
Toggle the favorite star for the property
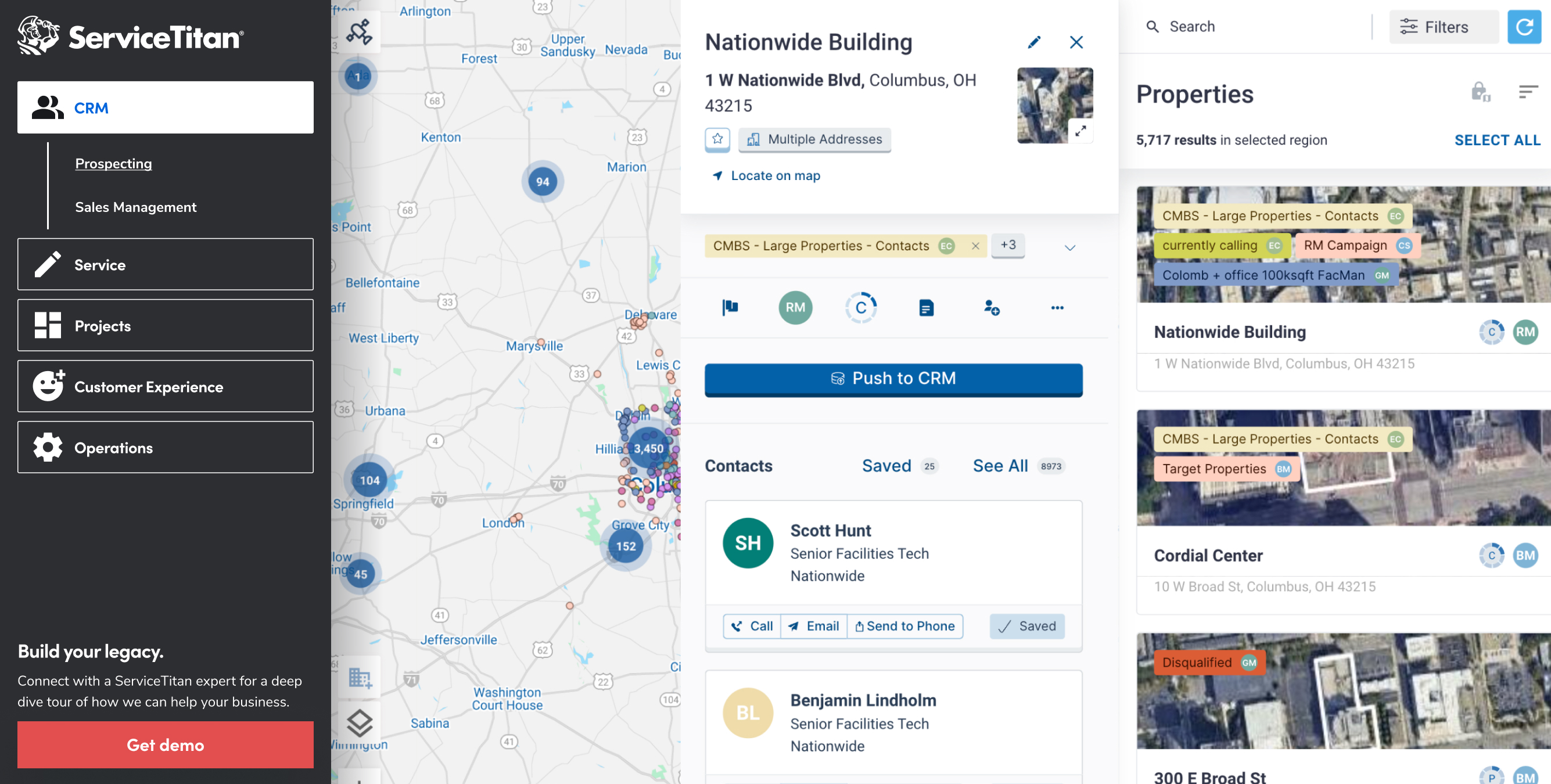coord(717,139)
